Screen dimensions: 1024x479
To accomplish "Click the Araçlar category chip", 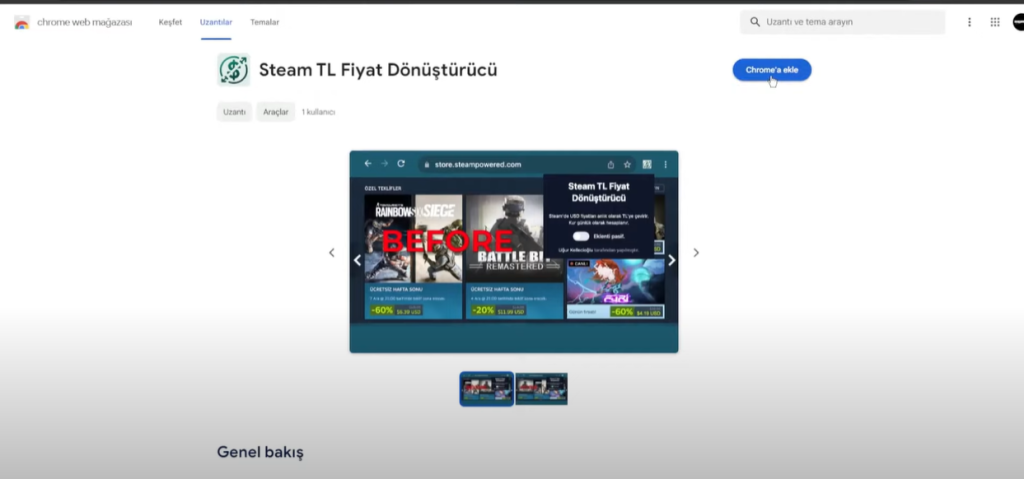I will click(276, 112).
